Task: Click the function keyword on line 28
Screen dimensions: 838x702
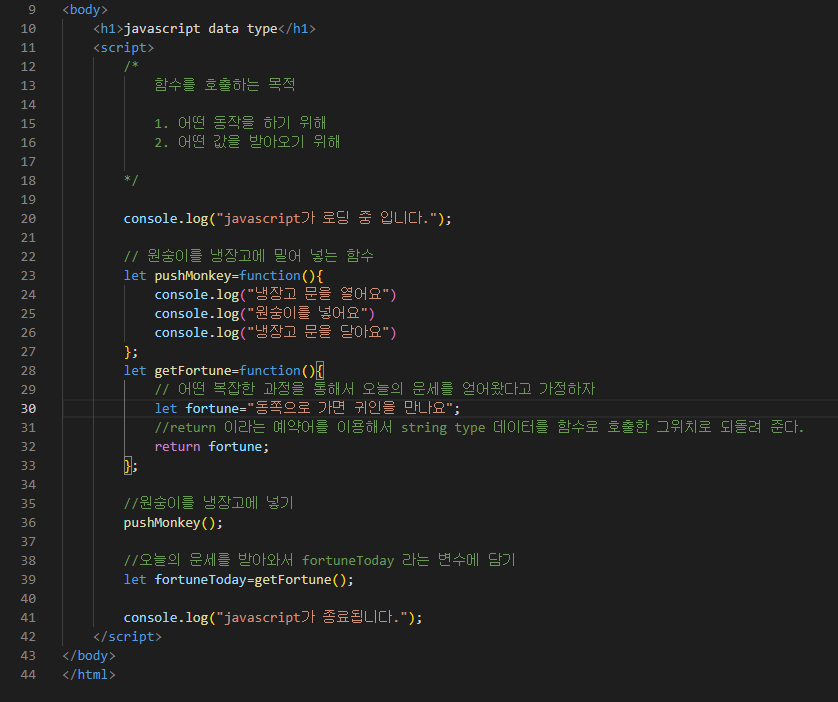Action: pos(270,371)
